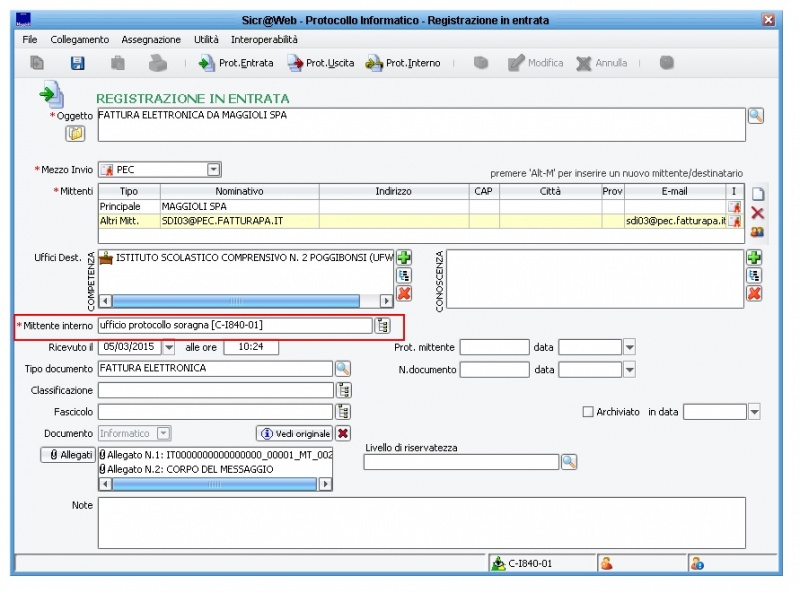Click magnifier icon next to Oggetto field

coord(755,116)
